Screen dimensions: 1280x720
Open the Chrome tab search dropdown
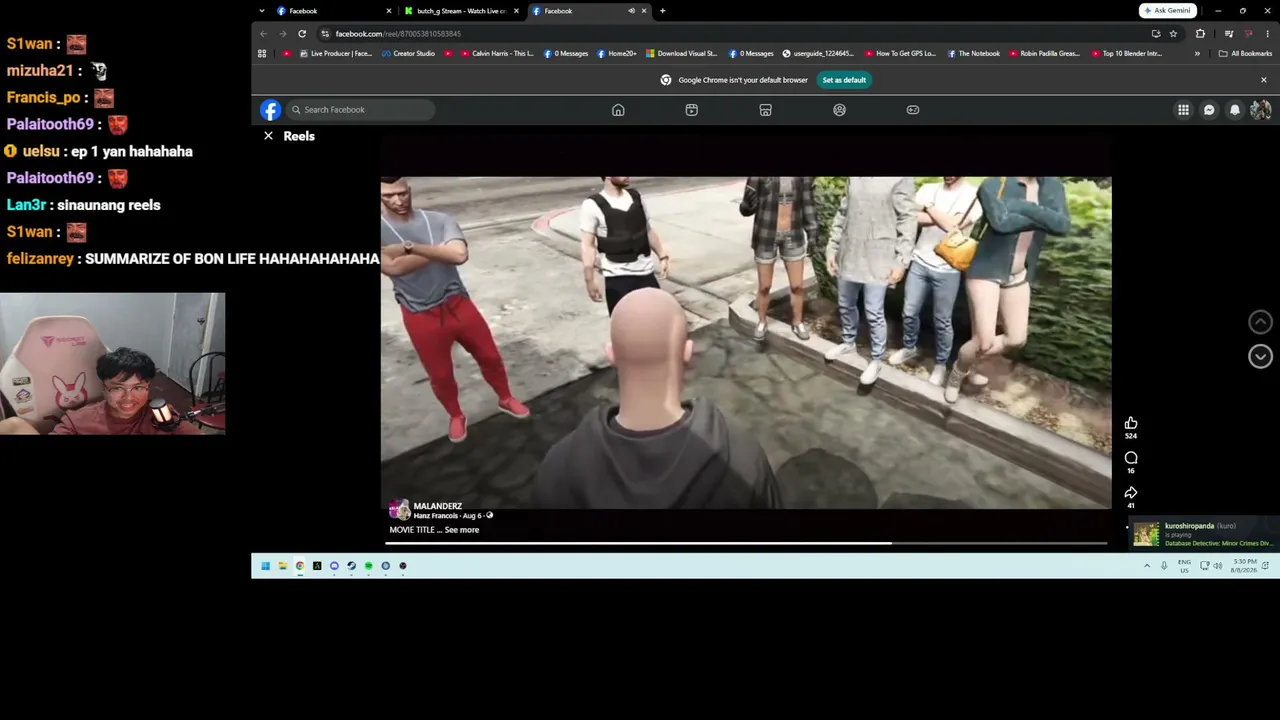[262, 11]
